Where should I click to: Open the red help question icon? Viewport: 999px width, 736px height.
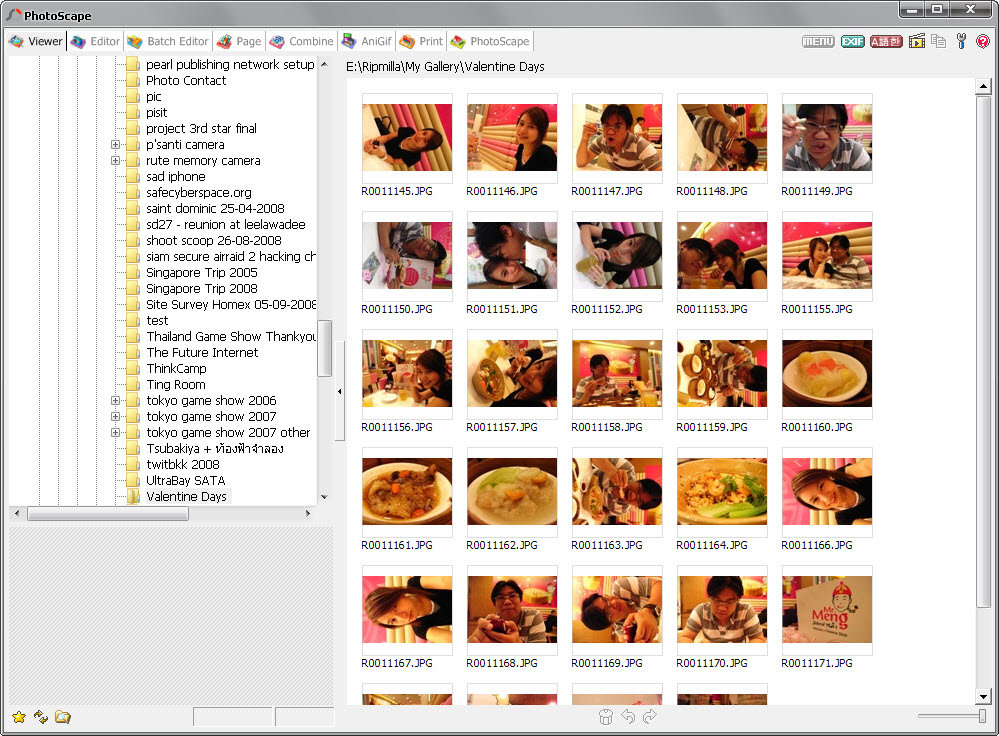tap(983, 41)
